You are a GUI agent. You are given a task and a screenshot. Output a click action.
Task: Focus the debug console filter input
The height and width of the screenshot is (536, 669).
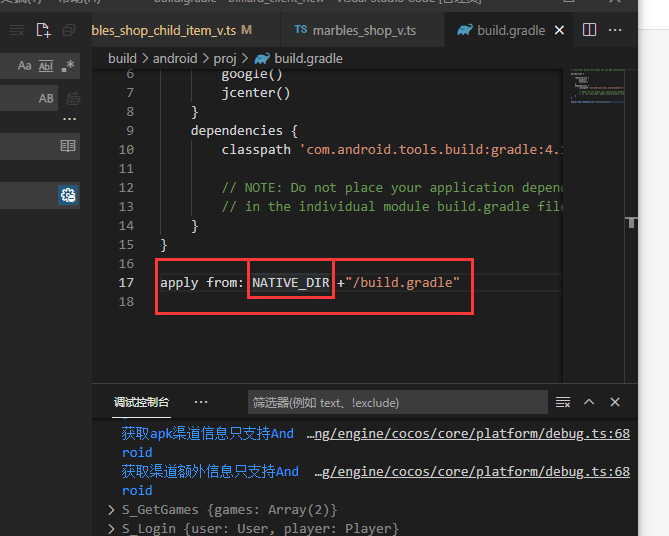click(x=398, y=402)
